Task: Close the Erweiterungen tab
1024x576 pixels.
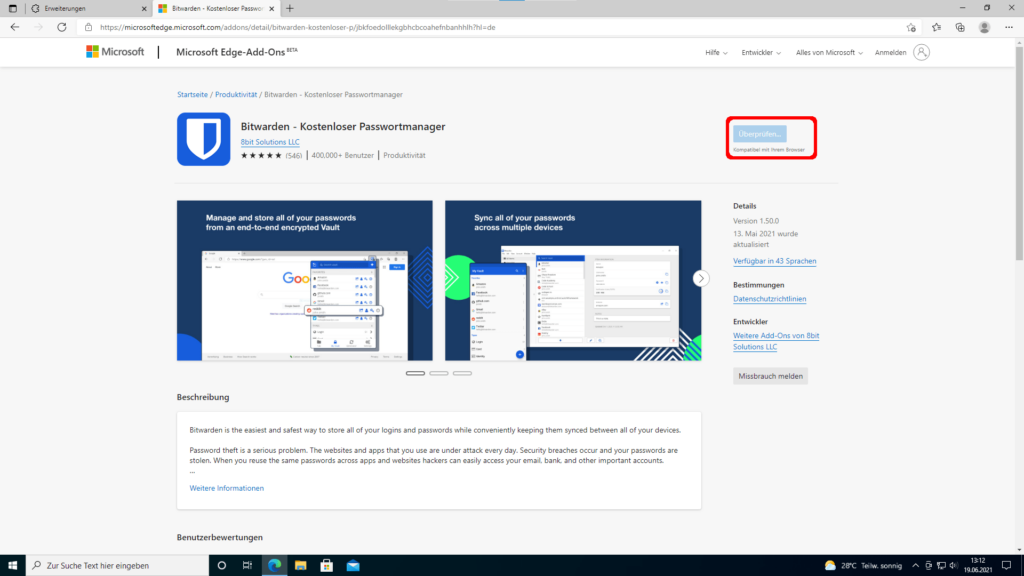Action: [x=144, y=8]
